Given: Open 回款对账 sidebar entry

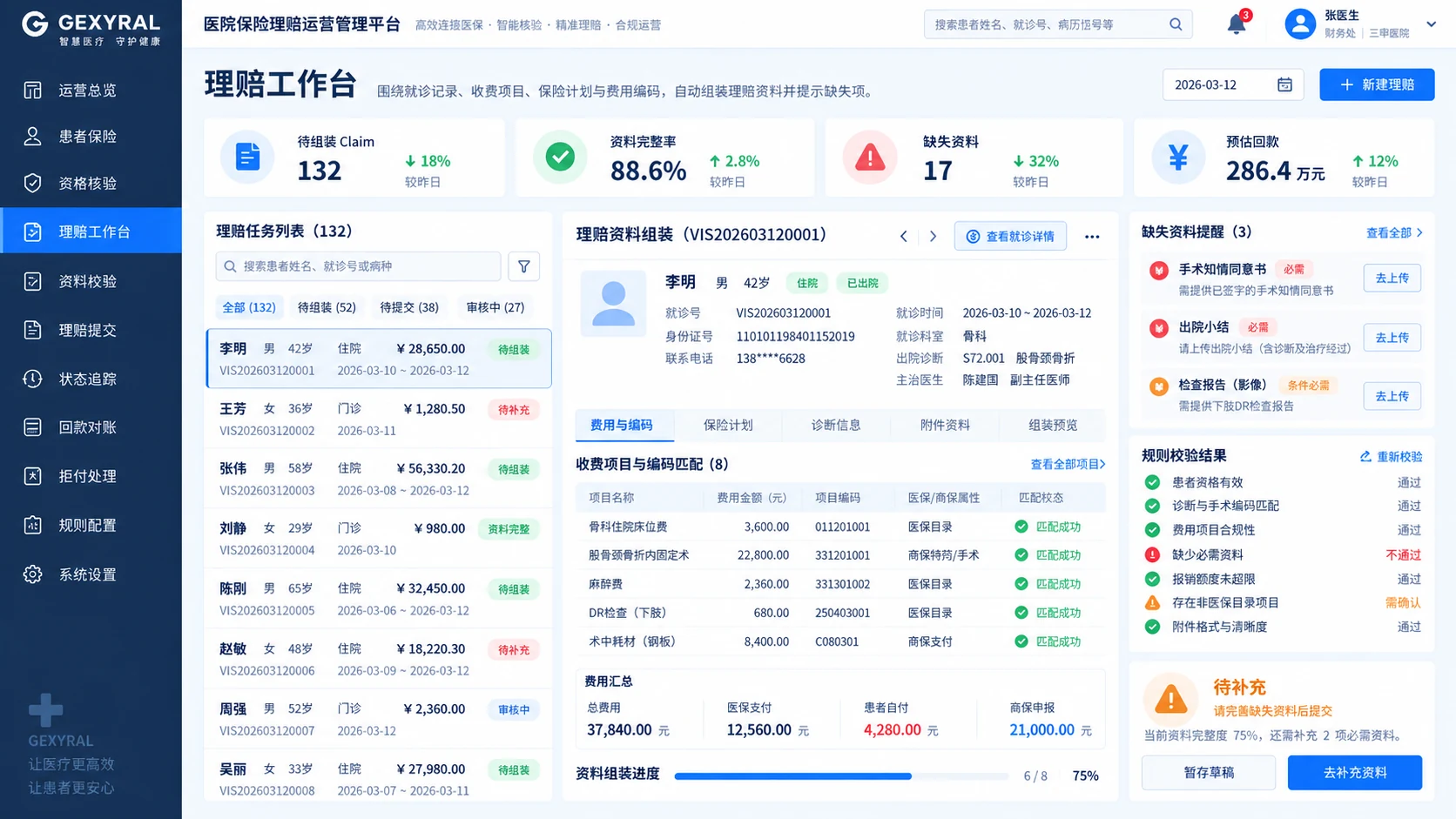Looking at the screenshot, I should point(91,427).
